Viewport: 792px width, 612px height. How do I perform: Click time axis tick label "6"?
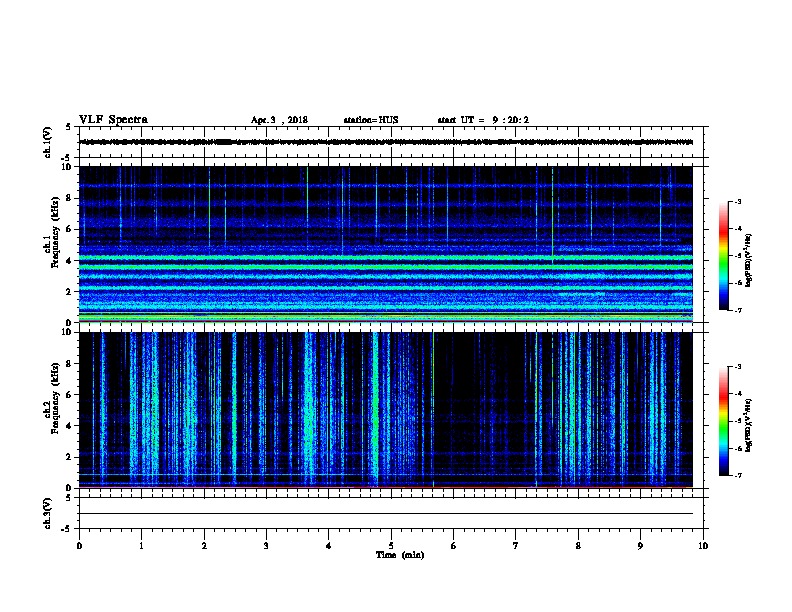[454, 546]
